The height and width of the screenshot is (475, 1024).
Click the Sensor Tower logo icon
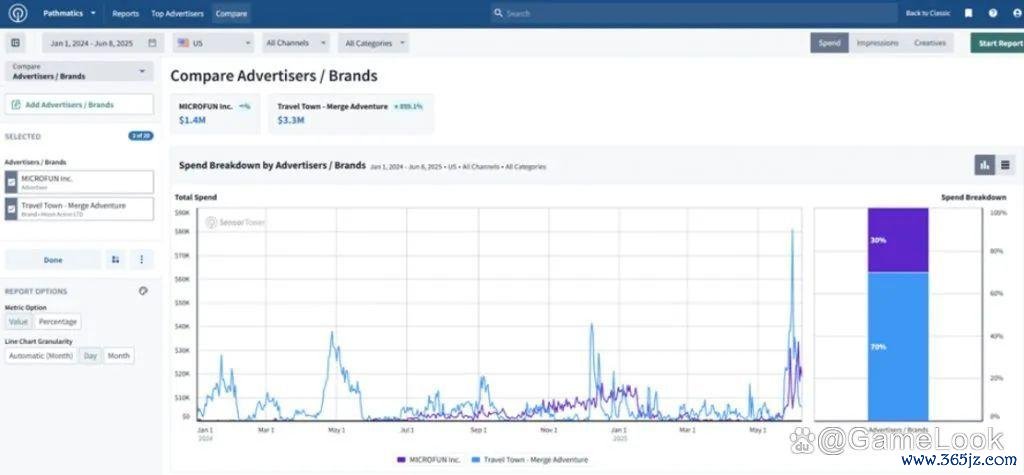[x=18, y=13]
